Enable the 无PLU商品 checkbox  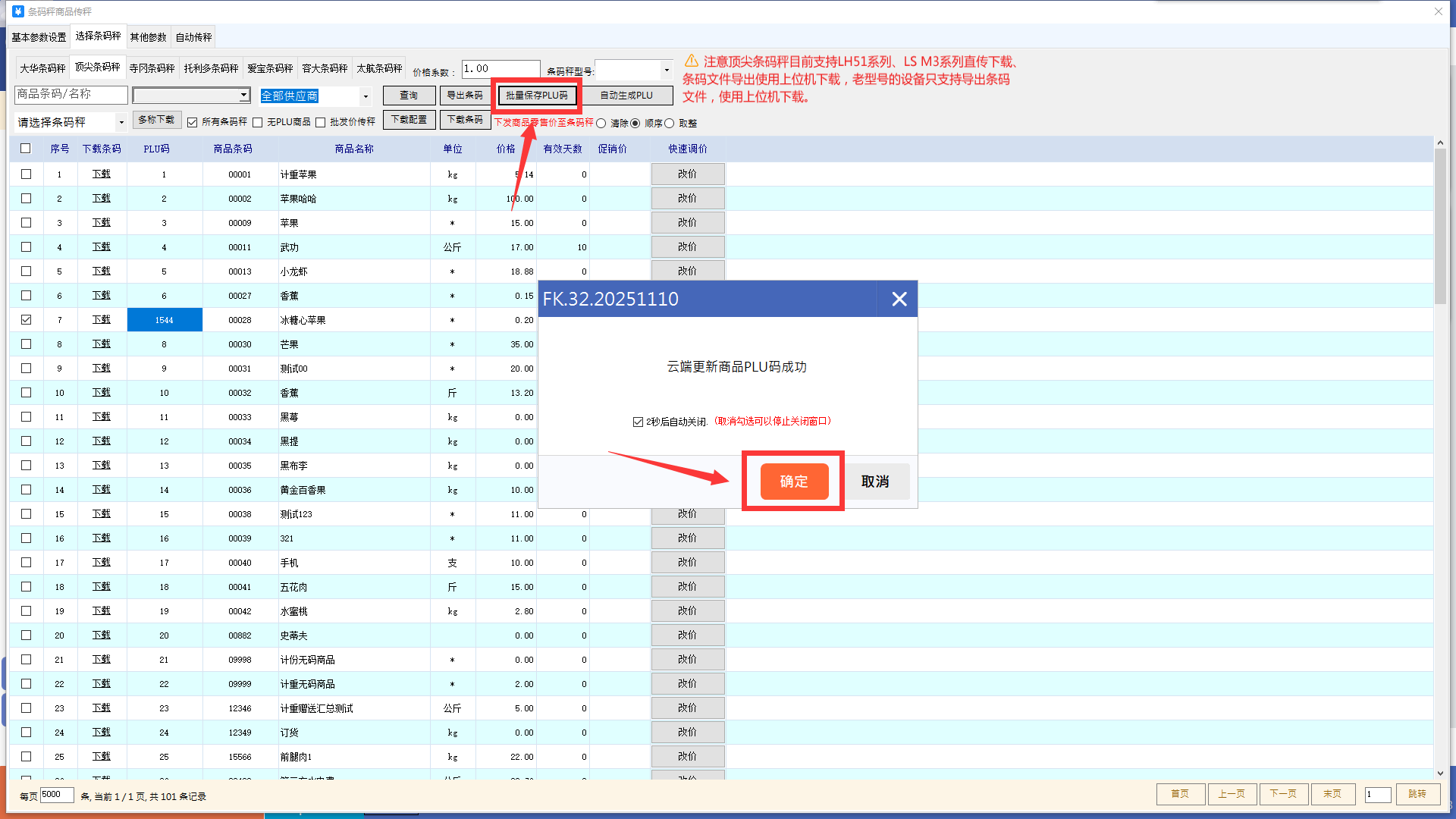[x=258, y=122]
